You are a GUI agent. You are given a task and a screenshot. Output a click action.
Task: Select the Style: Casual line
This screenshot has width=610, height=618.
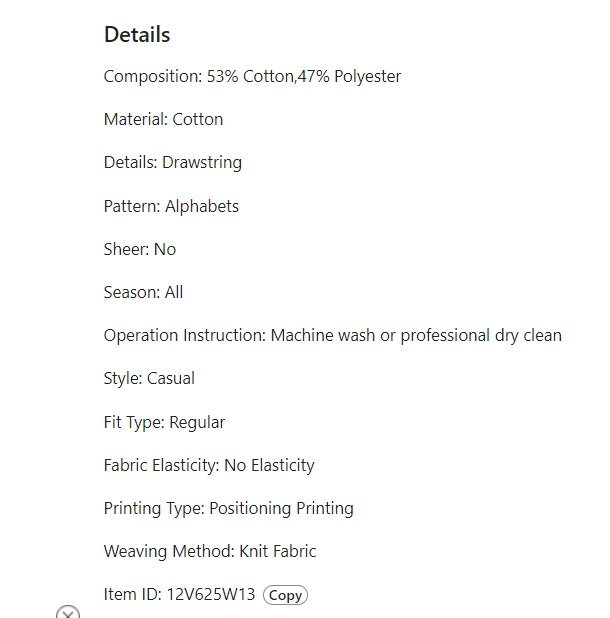pos(149,378)
